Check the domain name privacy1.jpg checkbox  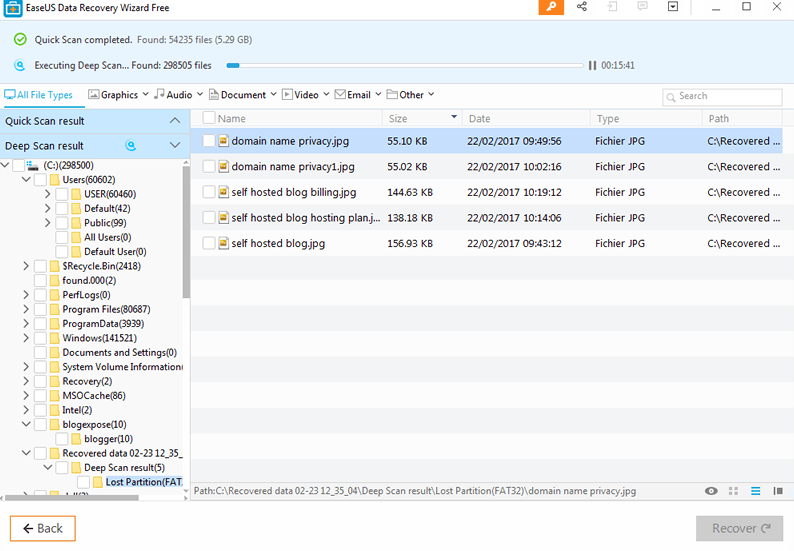pyautogui.click(x=209, y=166)
